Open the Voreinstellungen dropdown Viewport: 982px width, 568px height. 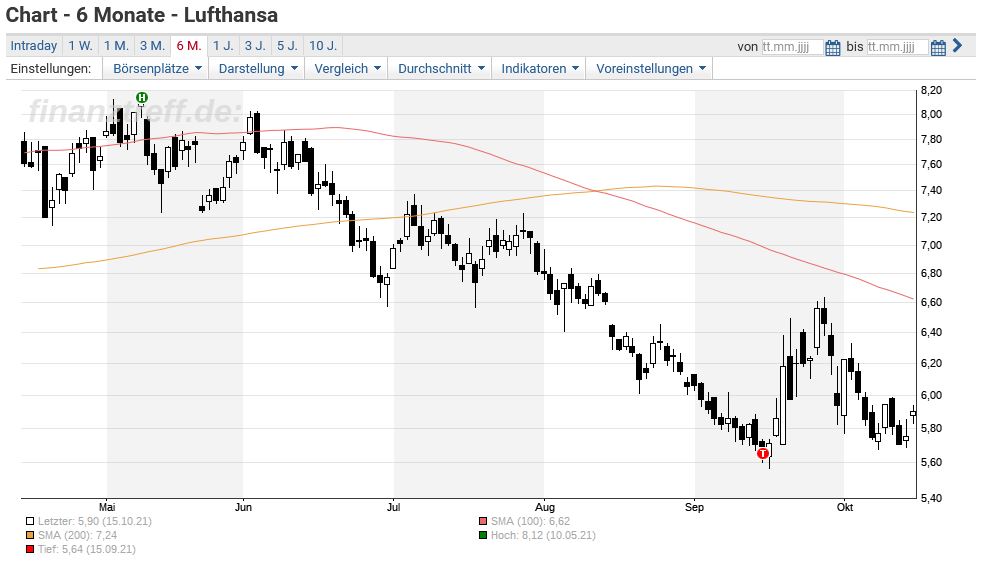650,69
